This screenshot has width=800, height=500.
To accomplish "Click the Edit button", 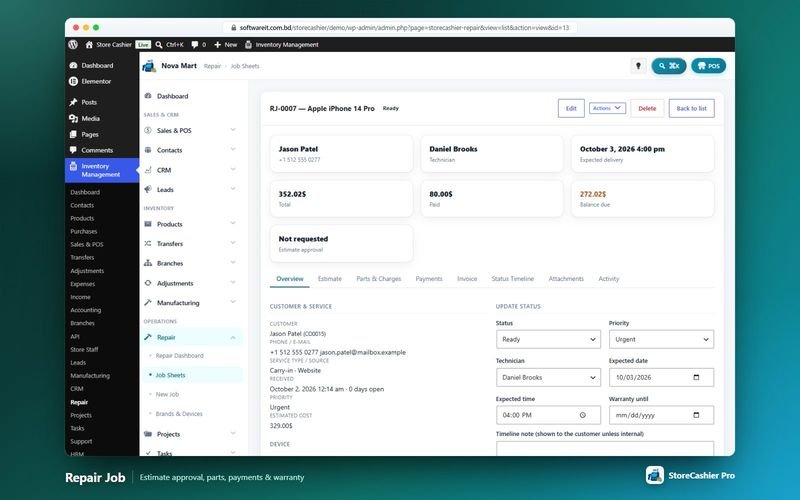I will (571, 108).
